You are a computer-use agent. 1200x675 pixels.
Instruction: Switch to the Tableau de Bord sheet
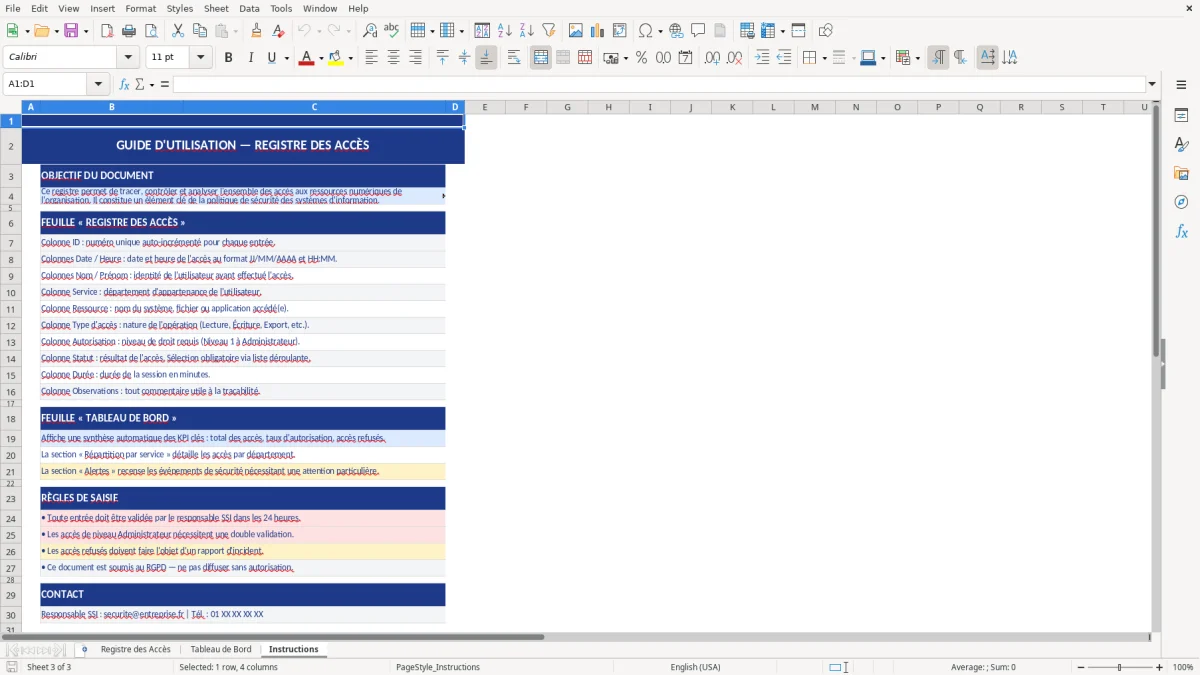221,648
